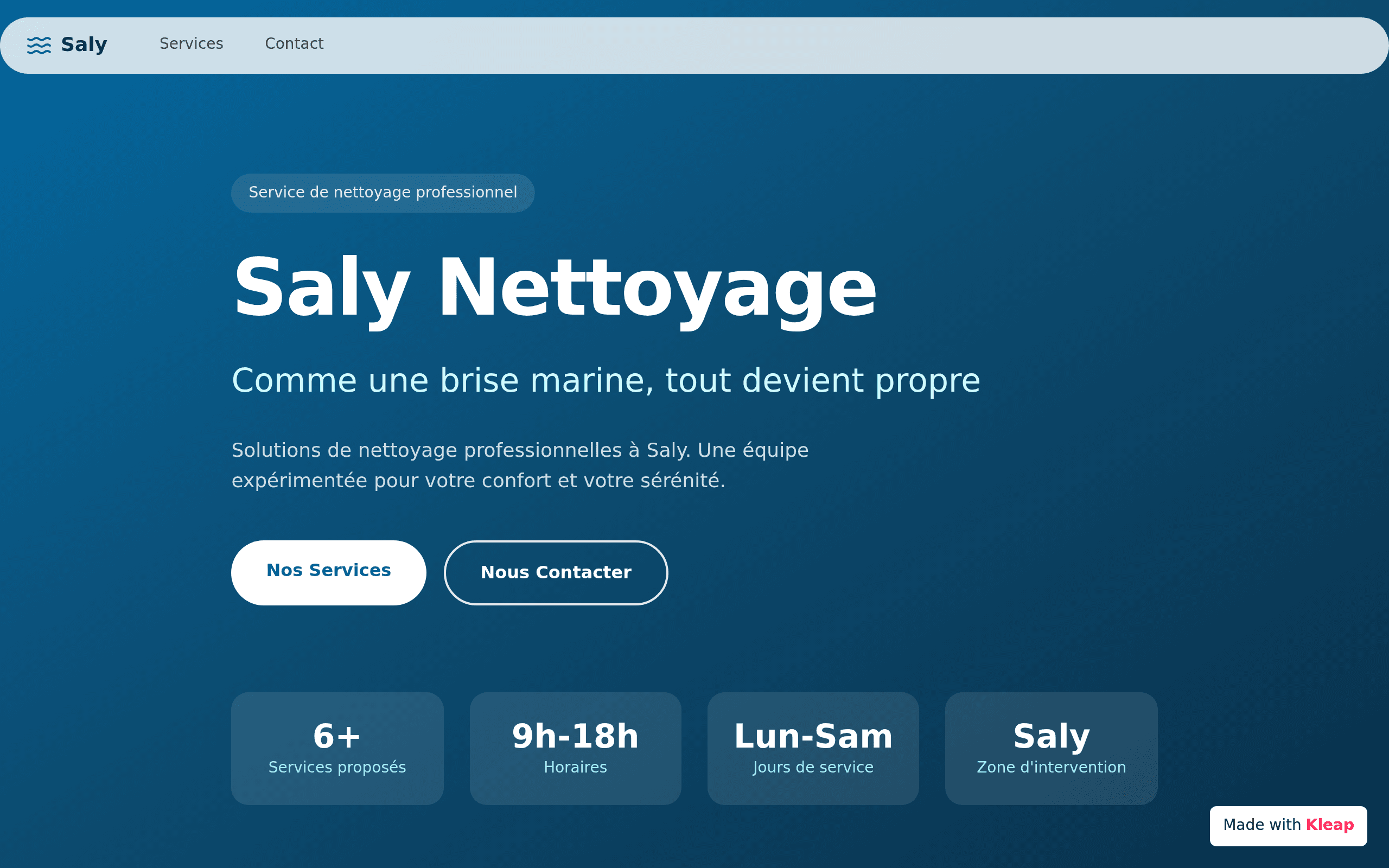Select the Saly Zone d'intervention card

click(x=1051, y=748)
